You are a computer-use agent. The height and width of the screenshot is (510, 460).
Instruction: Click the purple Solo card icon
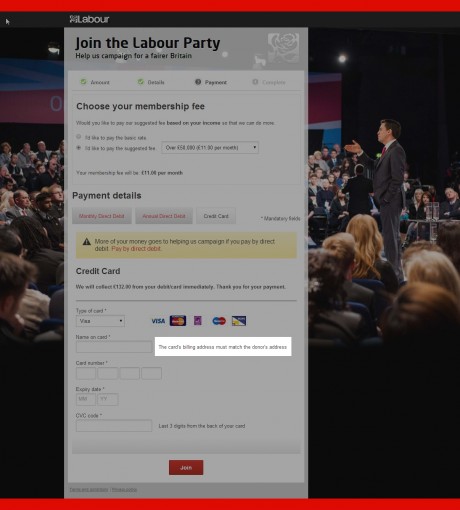198,321
